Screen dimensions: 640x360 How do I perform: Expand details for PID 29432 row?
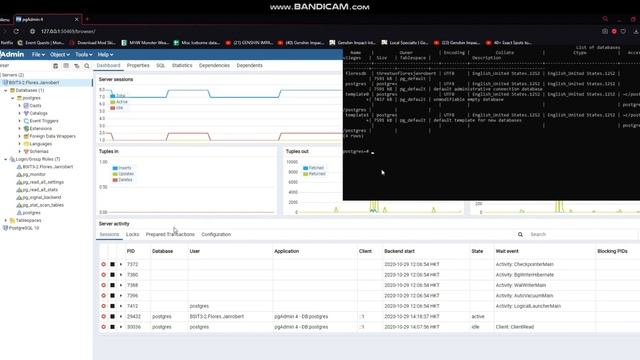tap(121, 316)
